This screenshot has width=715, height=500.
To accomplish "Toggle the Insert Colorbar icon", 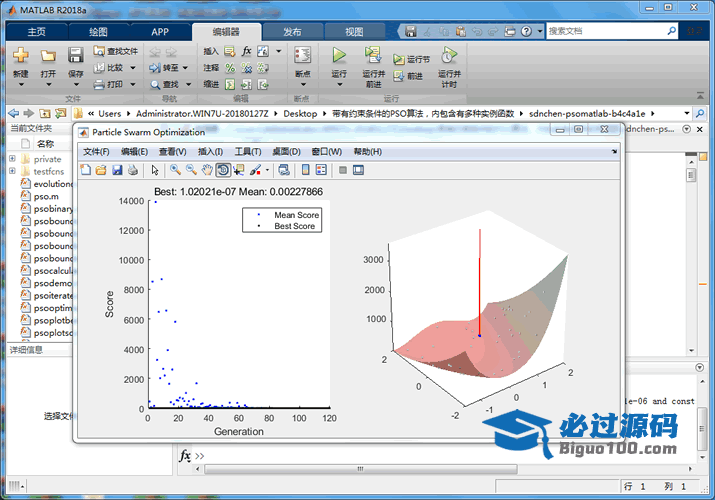I will [x=306, y=170].
